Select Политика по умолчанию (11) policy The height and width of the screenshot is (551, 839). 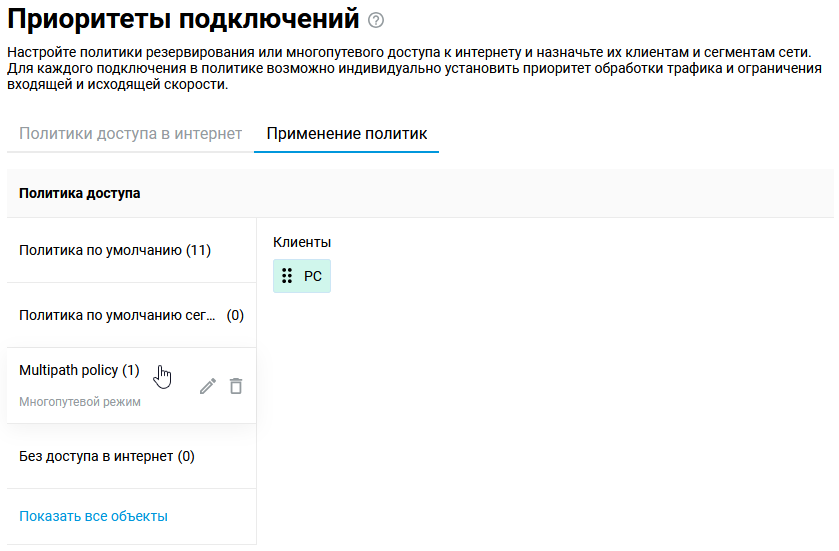coord(114,250)
